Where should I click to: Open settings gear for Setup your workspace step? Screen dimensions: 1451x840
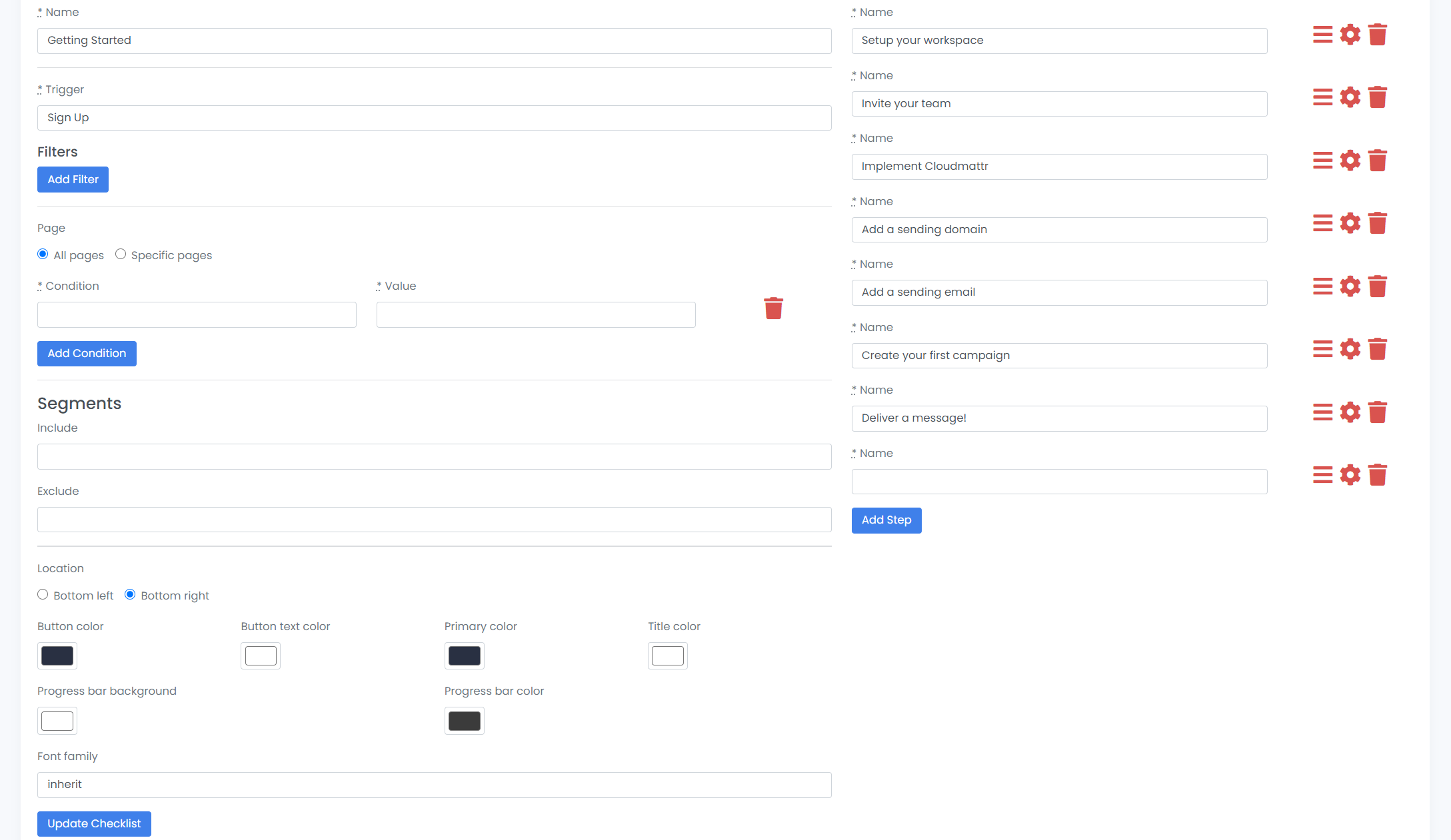point(1350,35)
